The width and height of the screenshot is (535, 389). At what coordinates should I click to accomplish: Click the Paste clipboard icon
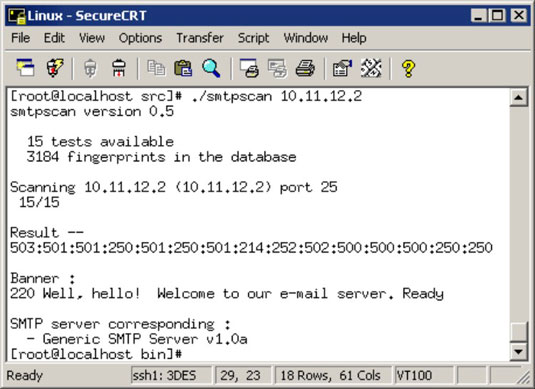pos(183,68)
